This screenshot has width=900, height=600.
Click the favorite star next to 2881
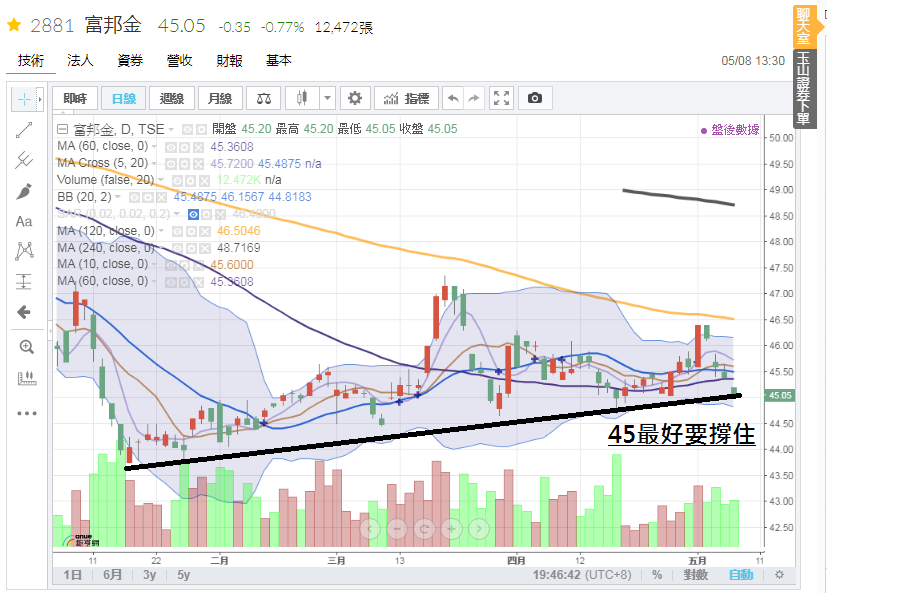click(14, 25)
